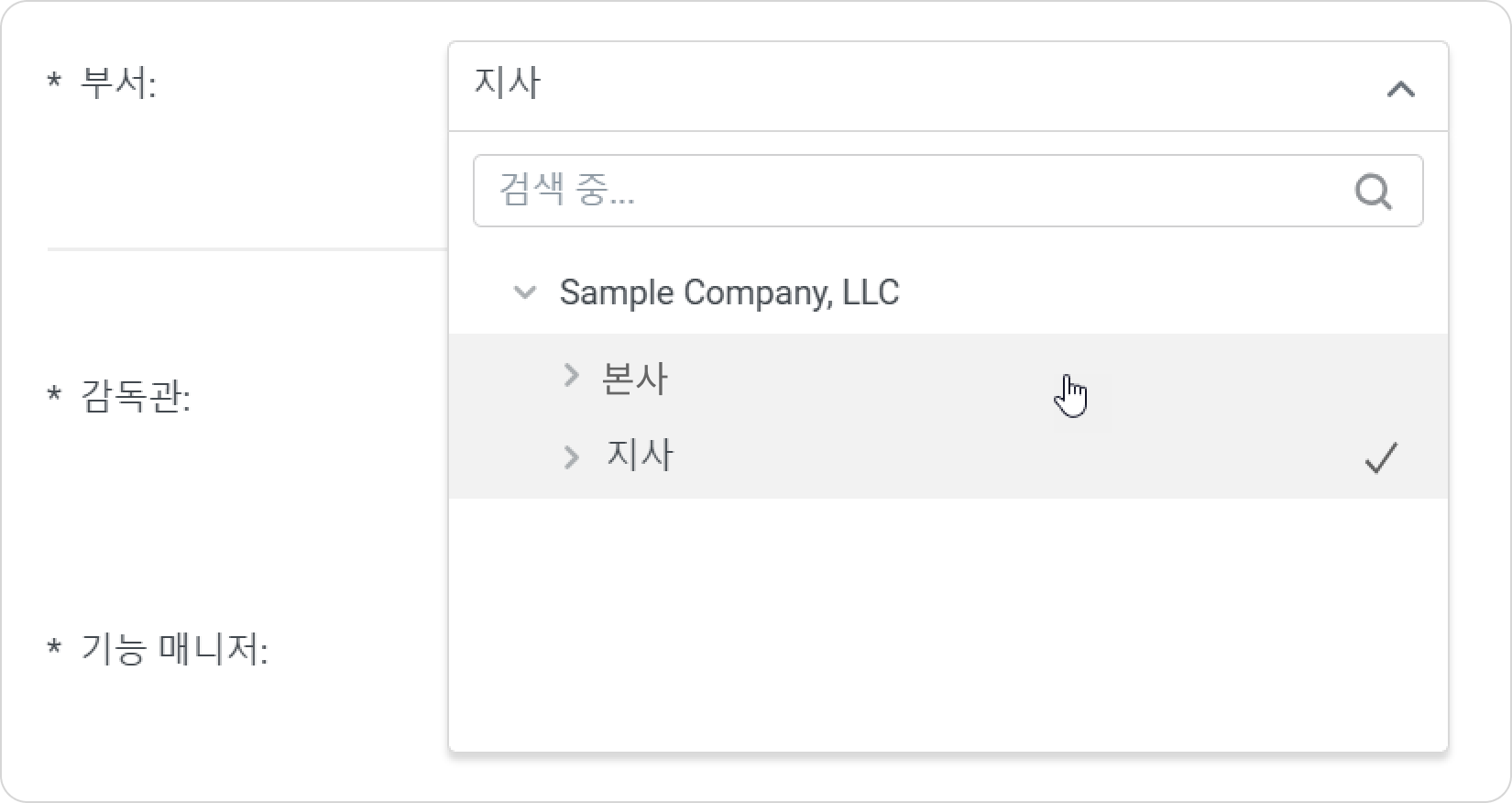Select the 지사 option in the tree
The width and height of the screenshot is (1512, 803).
(x=640, y=456)
